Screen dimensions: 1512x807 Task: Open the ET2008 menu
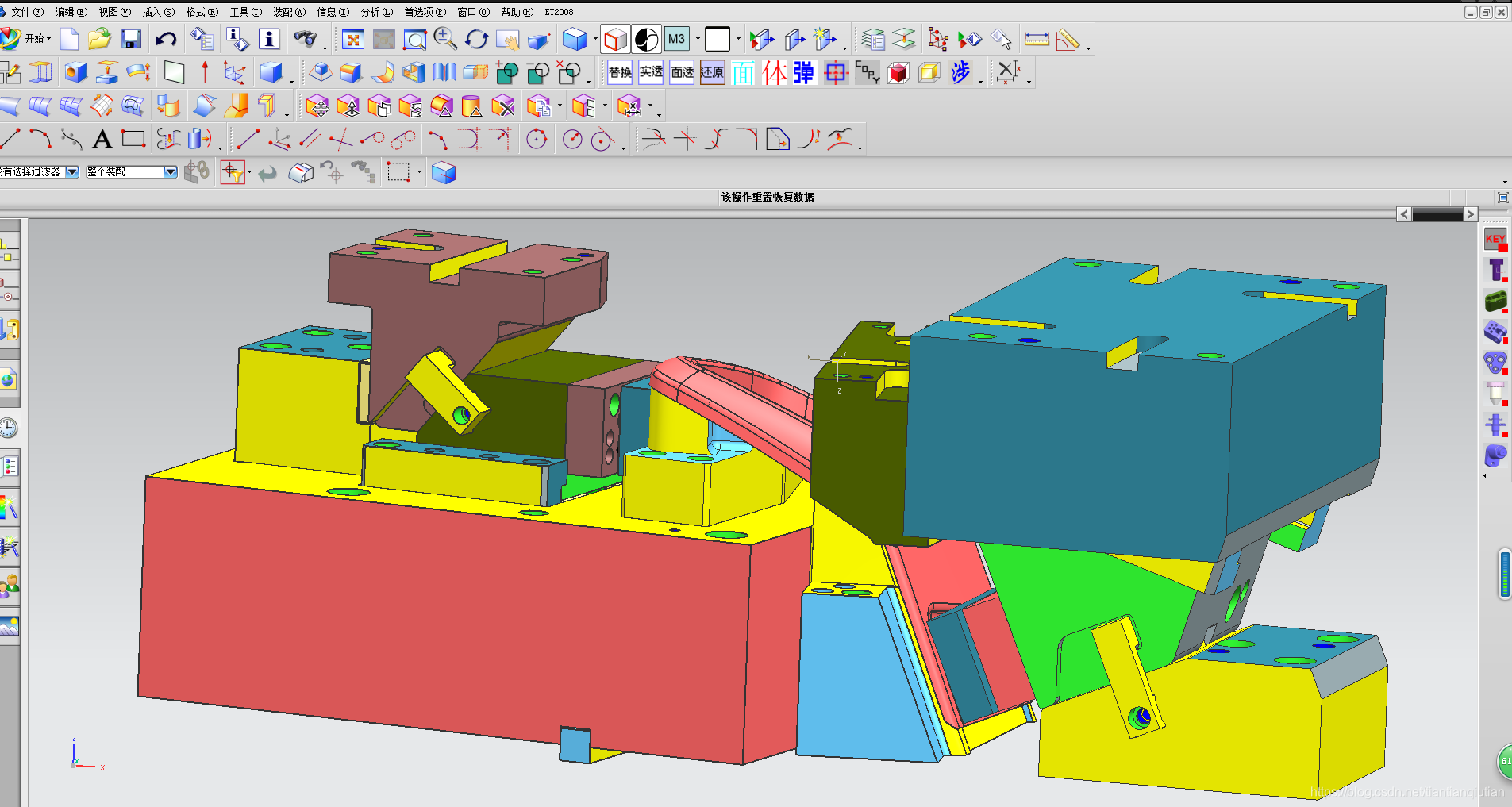[x=559, y=12]
